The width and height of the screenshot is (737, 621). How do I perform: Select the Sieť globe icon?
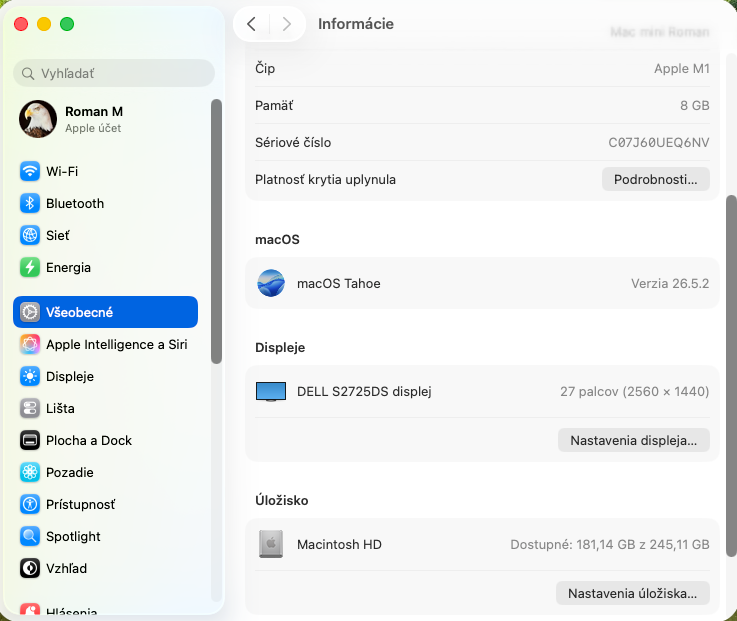(x=30, y=235)
